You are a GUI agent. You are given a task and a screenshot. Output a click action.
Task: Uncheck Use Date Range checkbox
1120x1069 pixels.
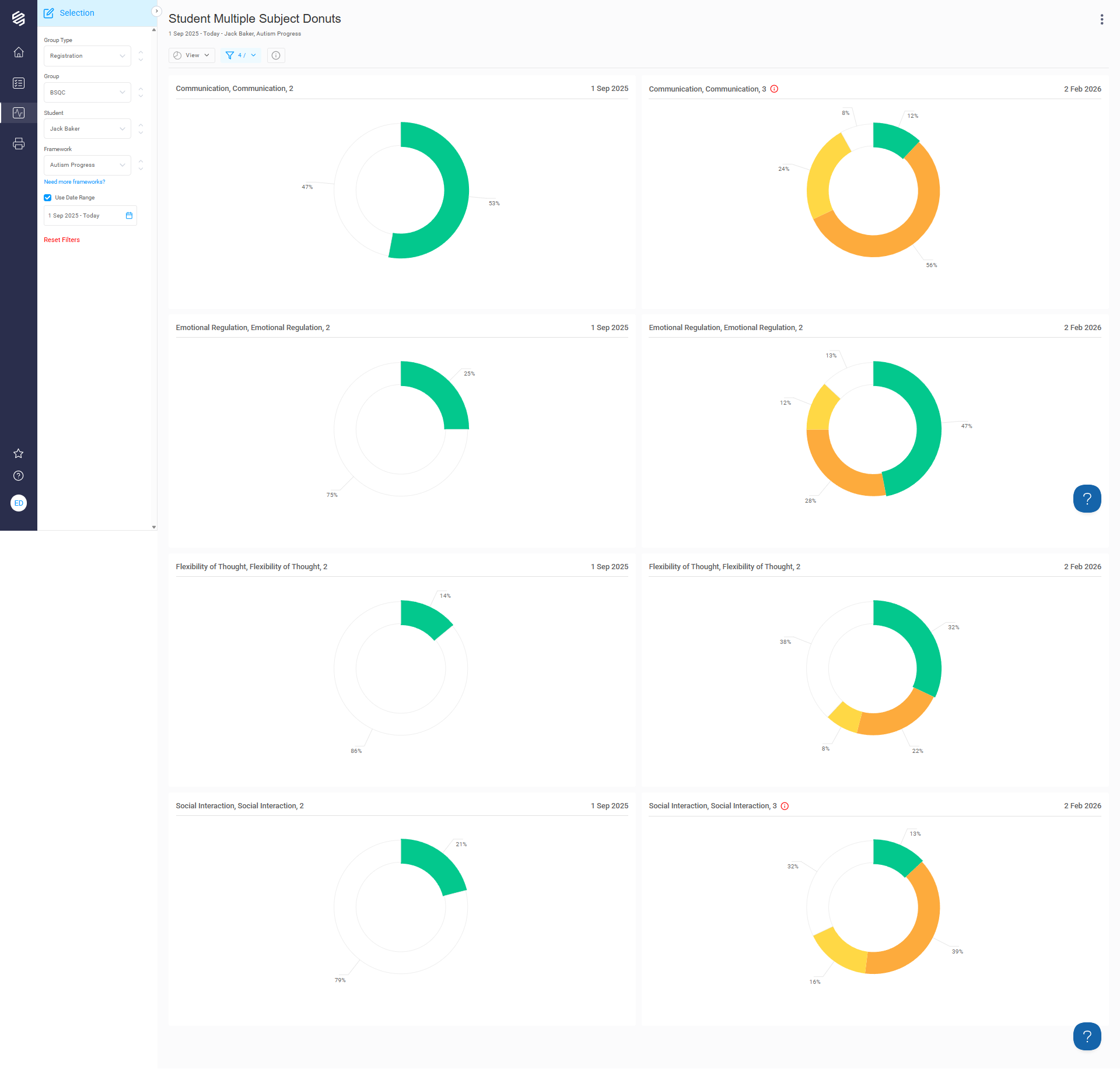[48, 198]
